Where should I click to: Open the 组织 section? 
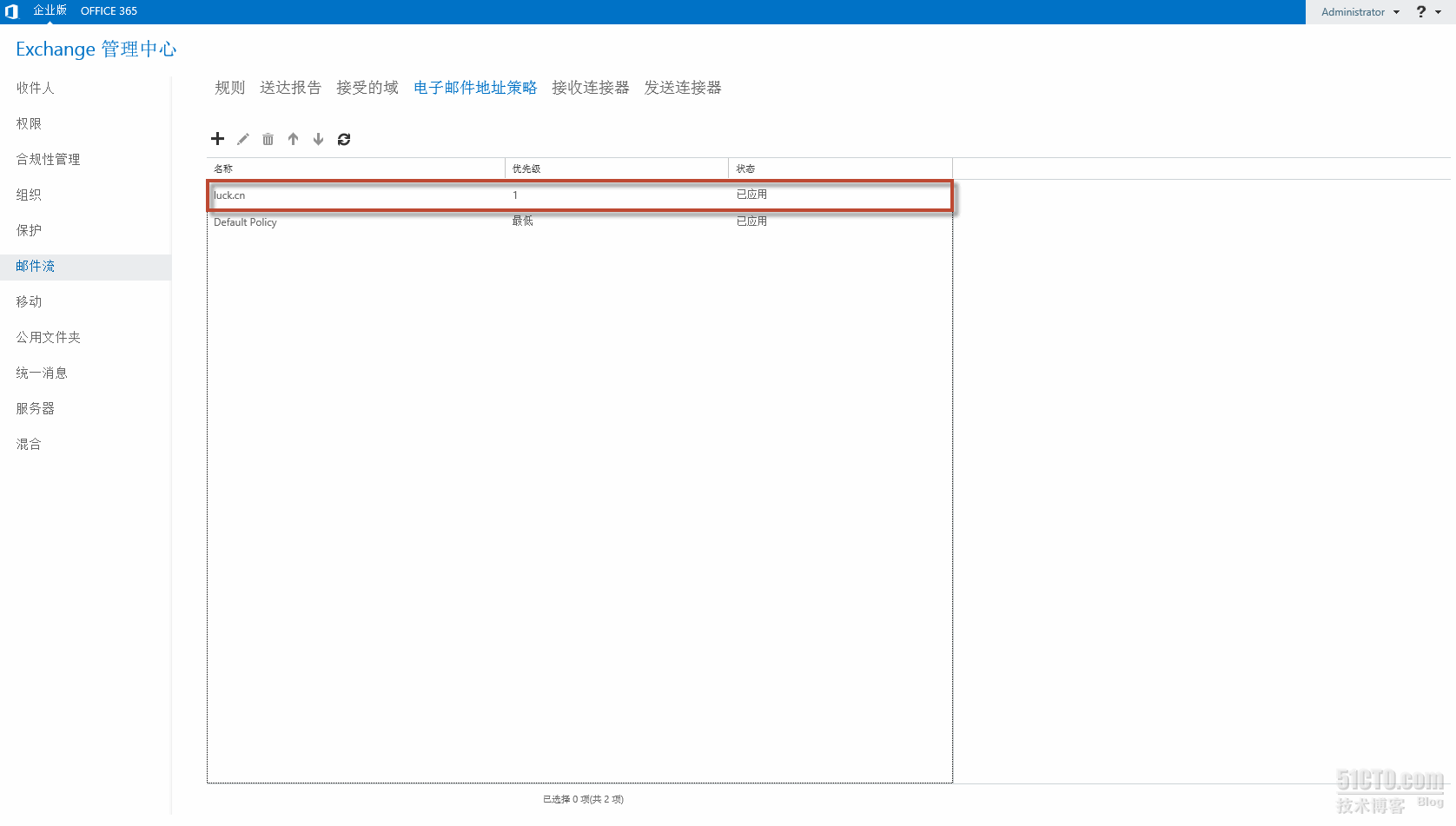tap(29, 195)
